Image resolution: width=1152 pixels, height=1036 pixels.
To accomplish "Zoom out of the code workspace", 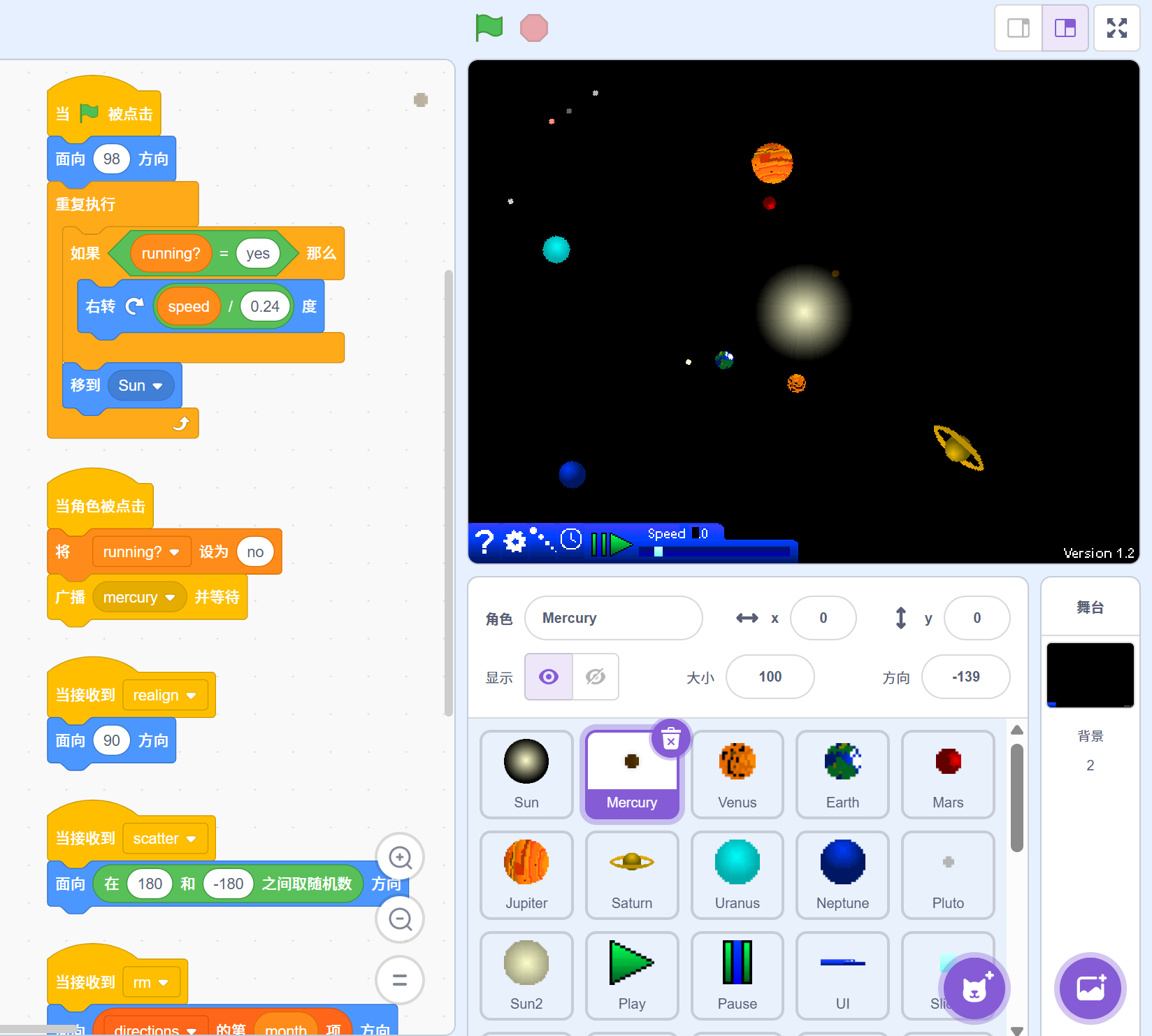I will [x=400, y=919].
